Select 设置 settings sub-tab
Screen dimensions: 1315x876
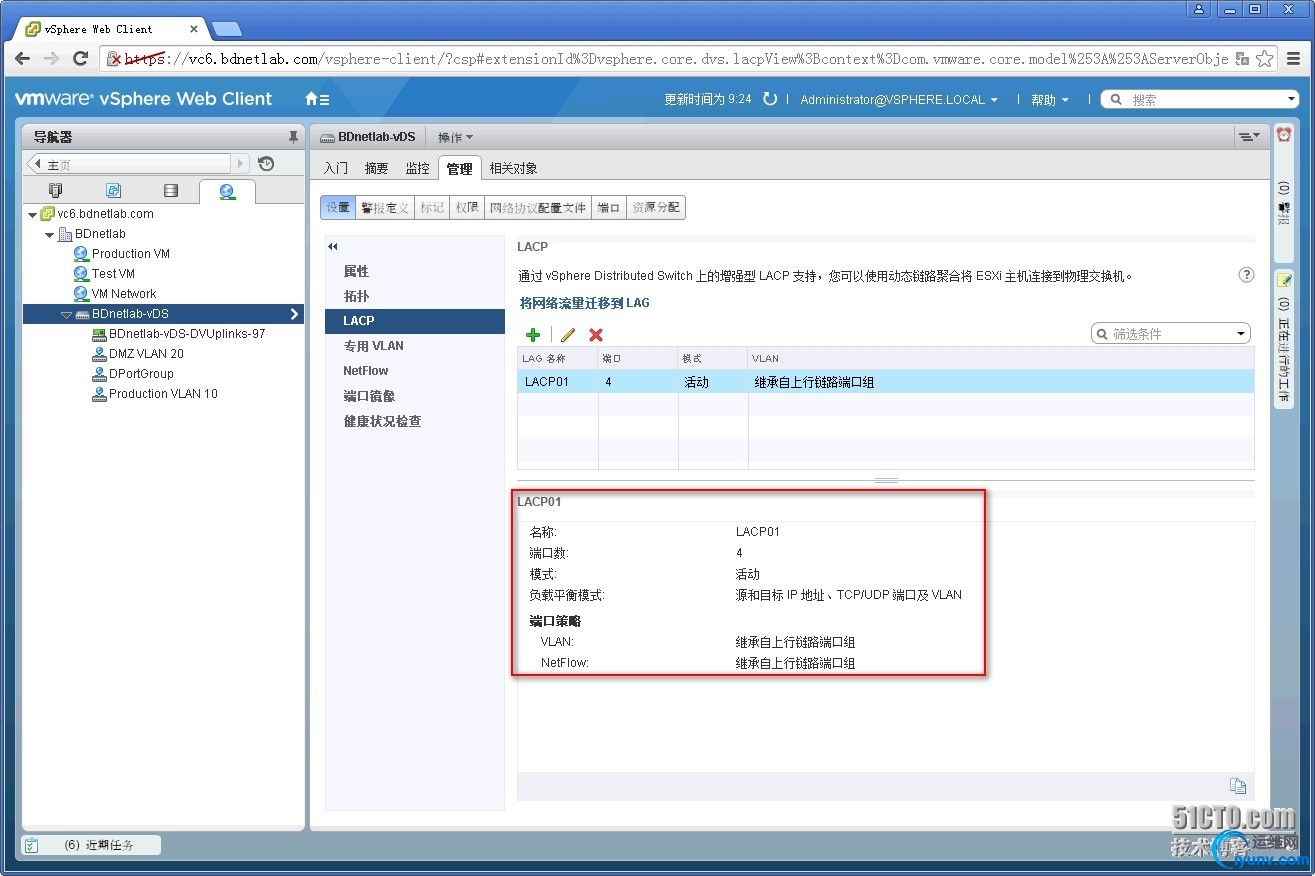pyautogui.click(x=338, y=208)
